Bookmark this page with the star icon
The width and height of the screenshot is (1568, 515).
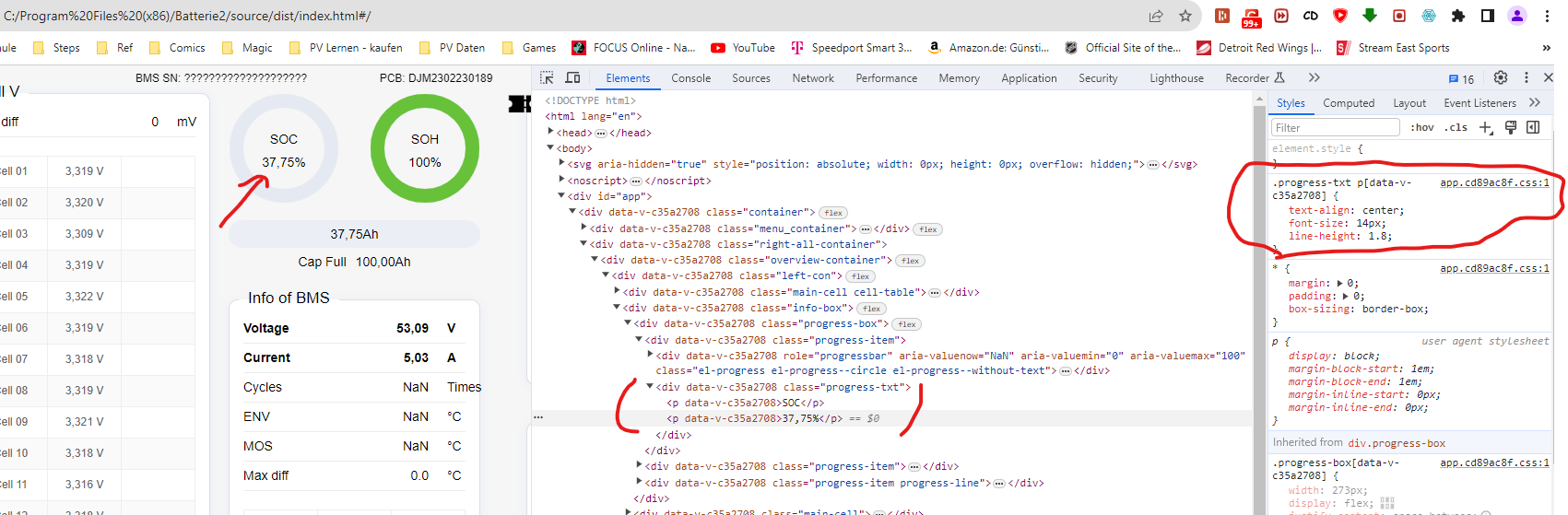(1185, 16)
